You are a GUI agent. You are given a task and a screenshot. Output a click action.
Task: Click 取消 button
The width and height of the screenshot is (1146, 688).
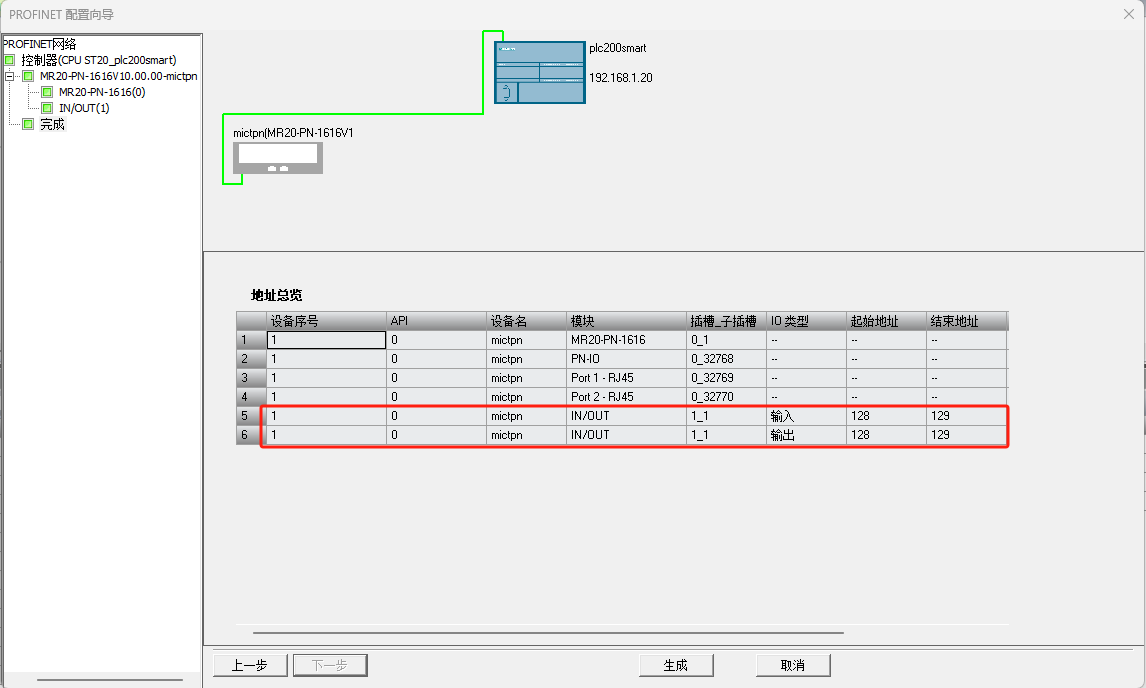[793, 665]
